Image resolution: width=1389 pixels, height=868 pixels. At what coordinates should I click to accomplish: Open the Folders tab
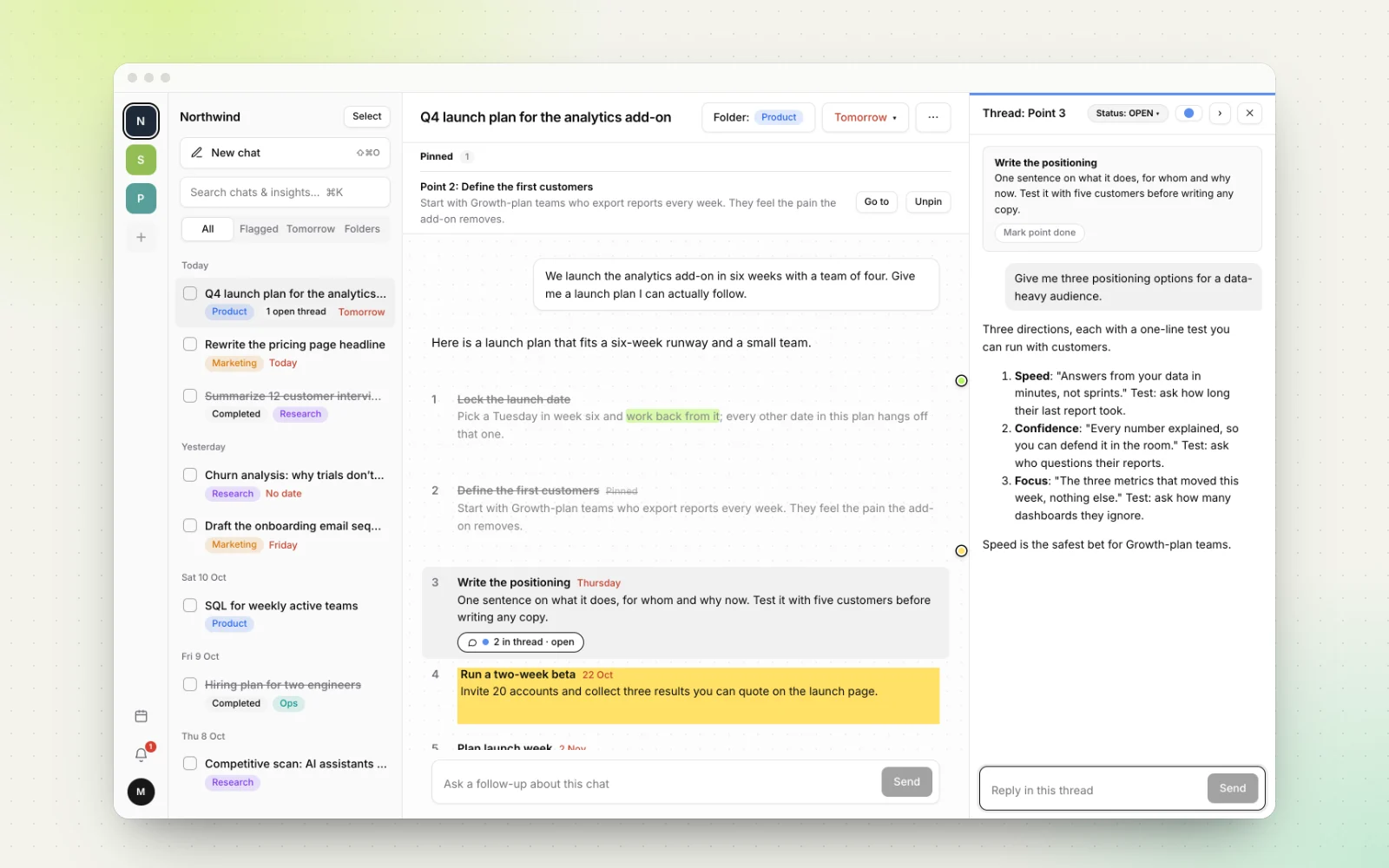tap(362, 229)
